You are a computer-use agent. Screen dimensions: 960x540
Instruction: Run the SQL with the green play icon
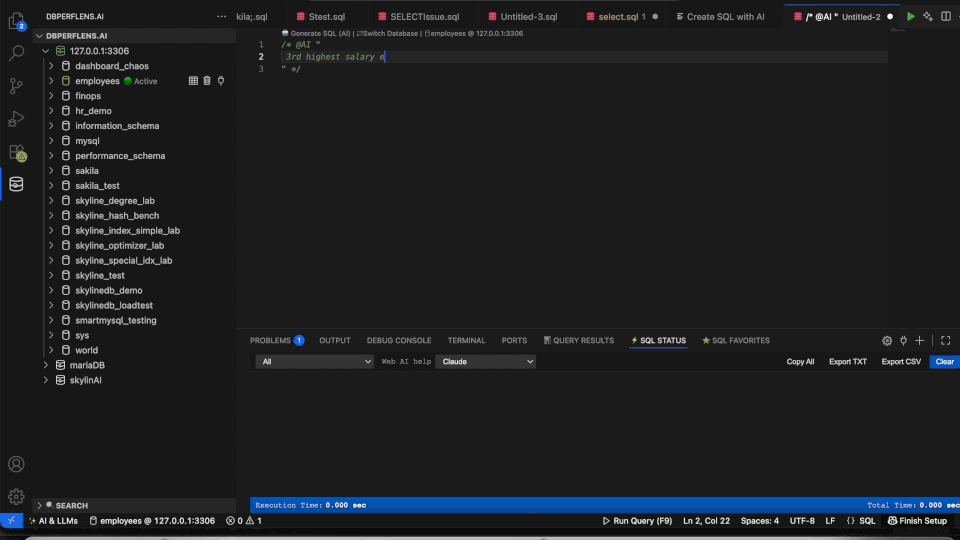(x=910, y=17)
